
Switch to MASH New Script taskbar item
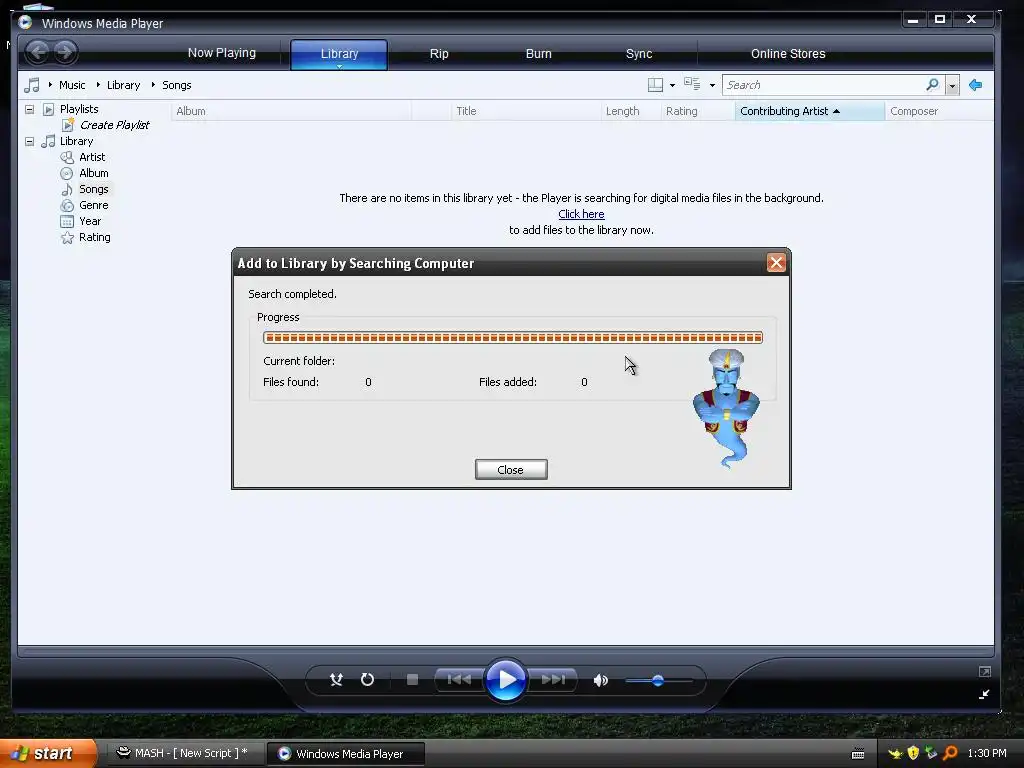(183, 753)
